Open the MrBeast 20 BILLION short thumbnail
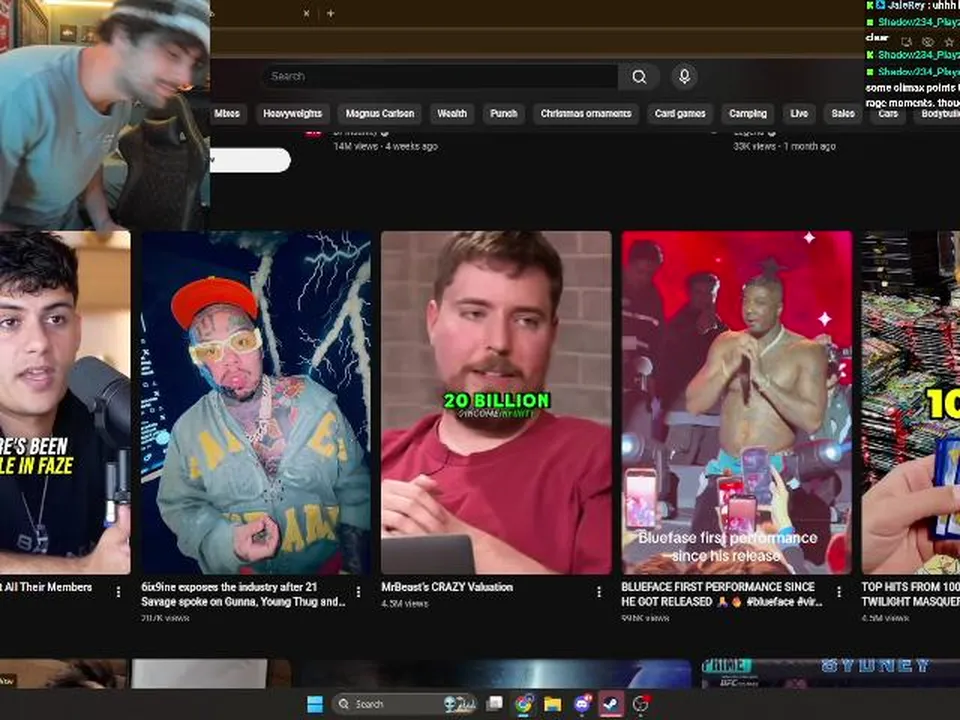 pos(496,402)
